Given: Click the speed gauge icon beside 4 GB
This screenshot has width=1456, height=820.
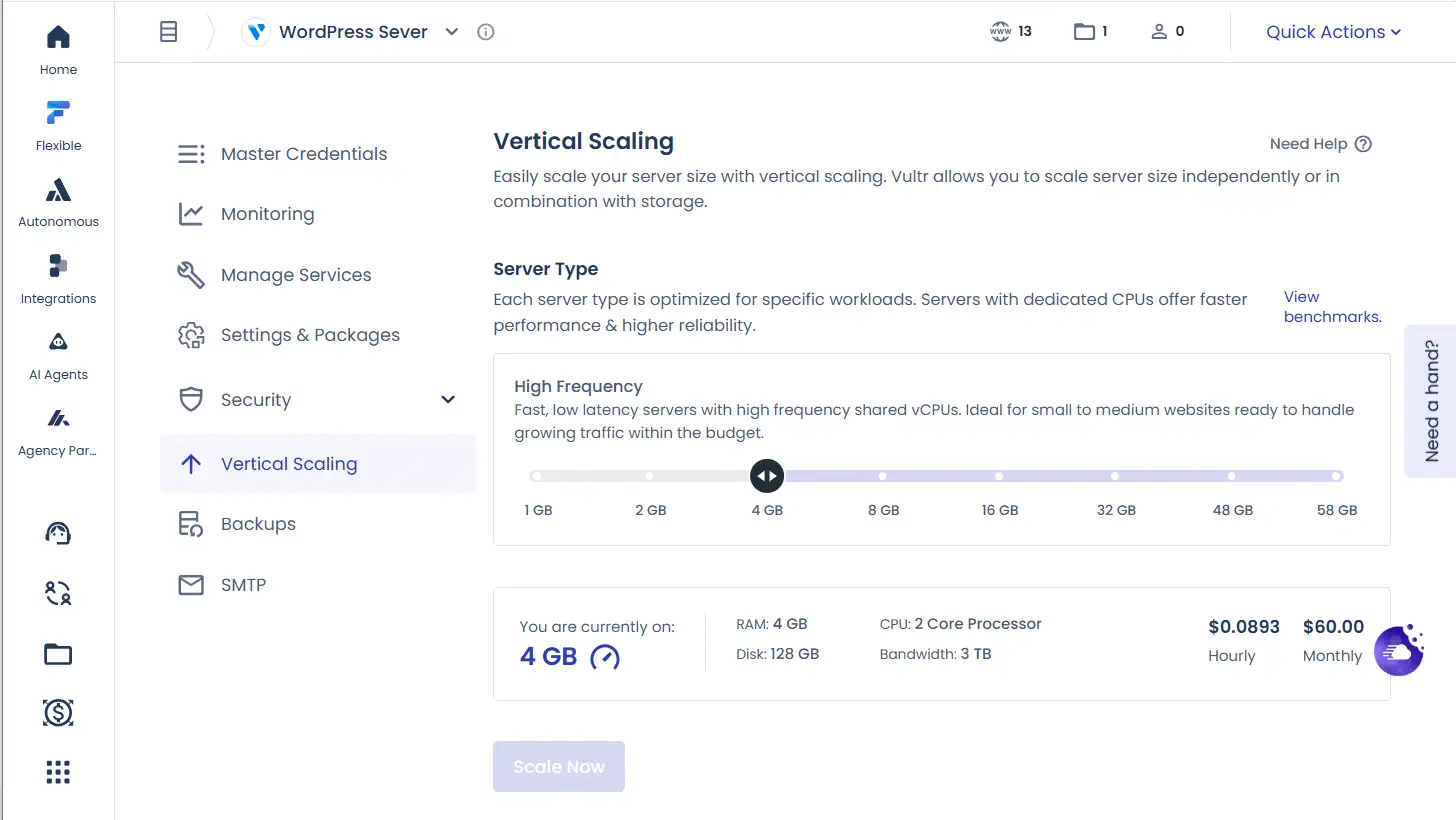Looking at the screenshot, I should (x=605, y=657).
